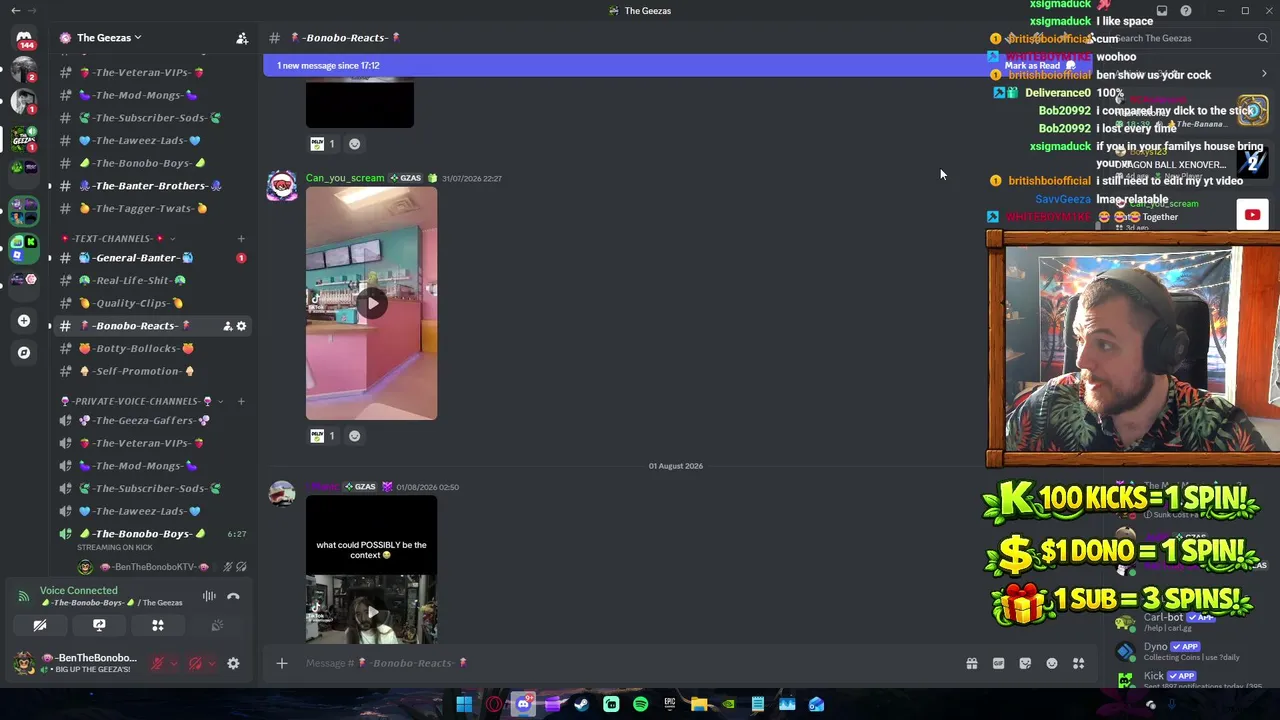Toggle the existing reaction under top black video

[323, 144]
